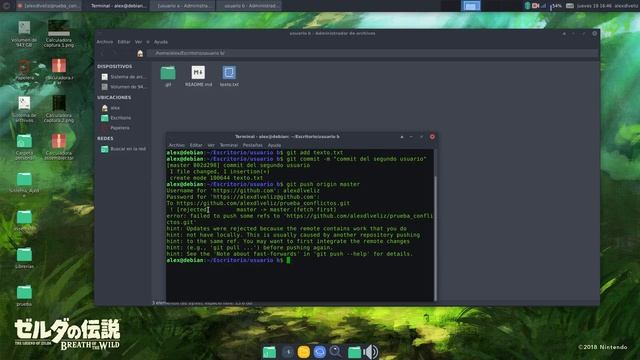640x360 pixels.
Task: Click the home button in file manager toolbar
Action: point(140,53)
